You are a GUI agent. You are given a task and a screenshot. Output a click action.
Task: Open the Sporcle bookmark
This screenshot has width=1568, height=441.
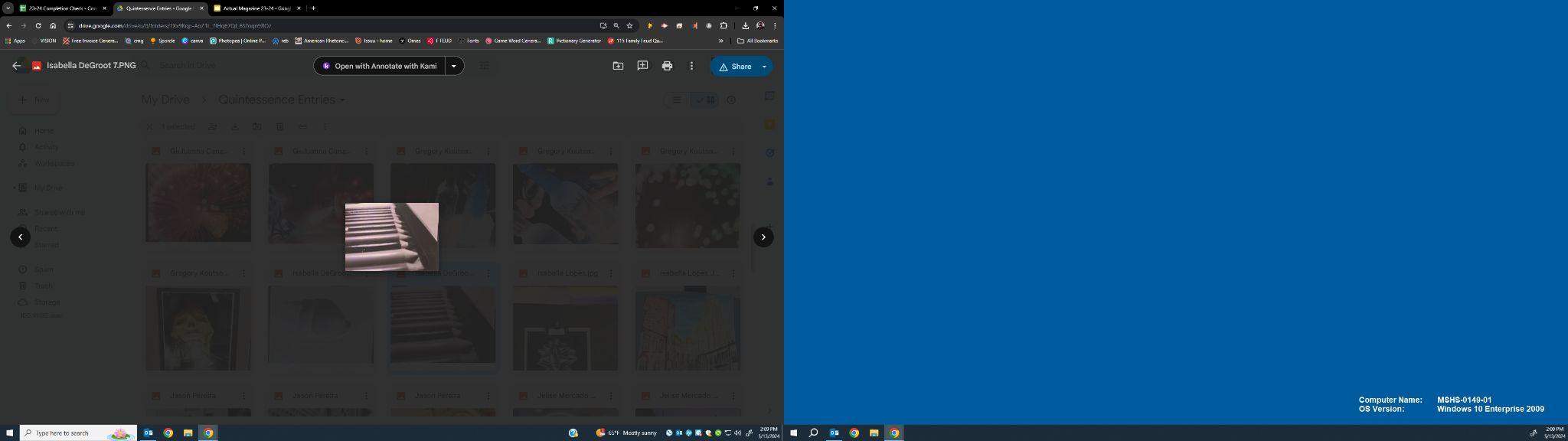click(163, 41)
